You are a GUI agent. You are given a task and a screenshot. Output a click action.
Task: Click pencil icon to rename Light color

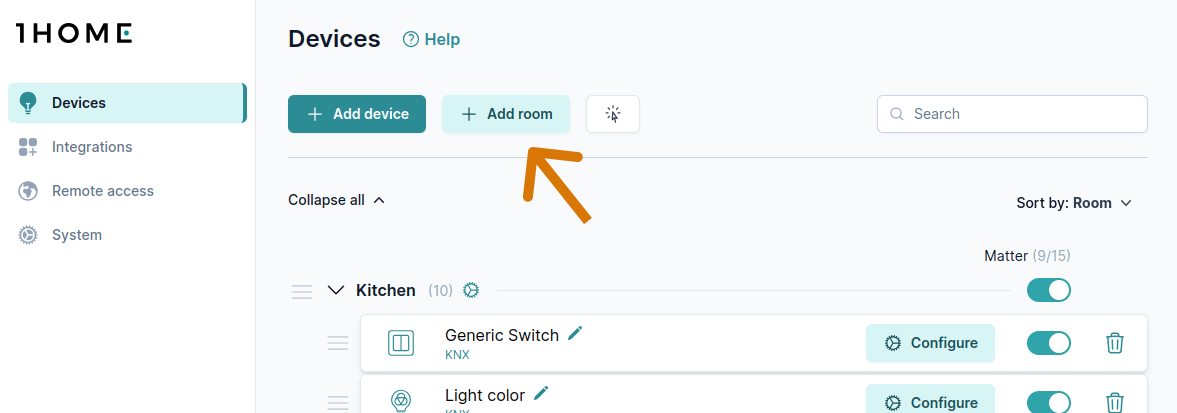(541, 394)
